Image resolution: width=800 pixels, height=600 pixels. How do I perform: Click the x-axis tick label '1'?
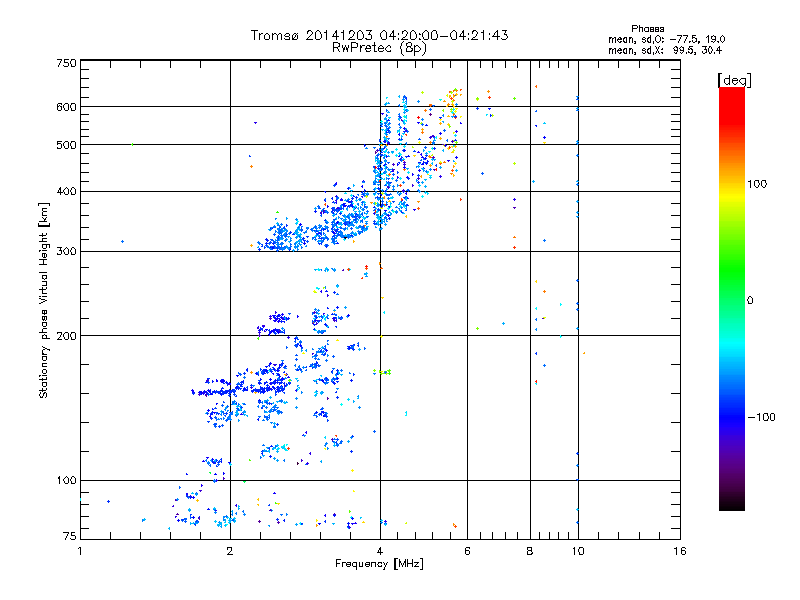coord(80,551)
